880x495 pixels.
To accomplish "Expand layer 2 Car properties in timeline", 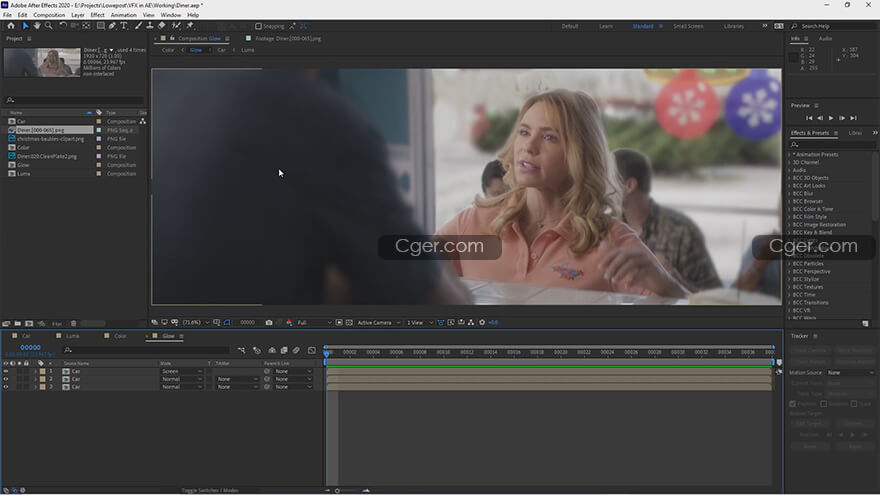I will (x=35, y=379).
